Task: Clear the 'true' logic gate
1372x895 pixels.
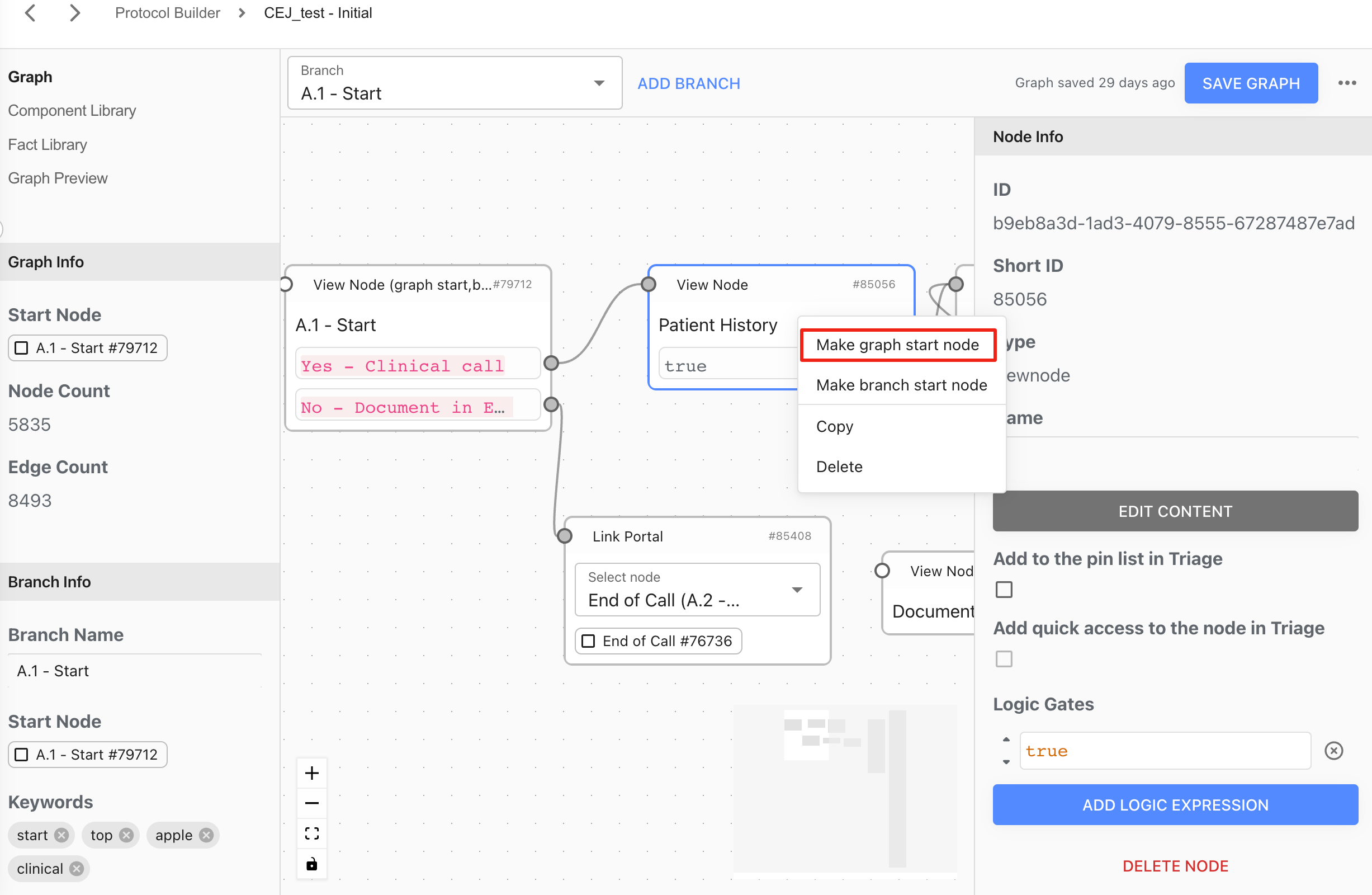Action: coord(1333,751)
